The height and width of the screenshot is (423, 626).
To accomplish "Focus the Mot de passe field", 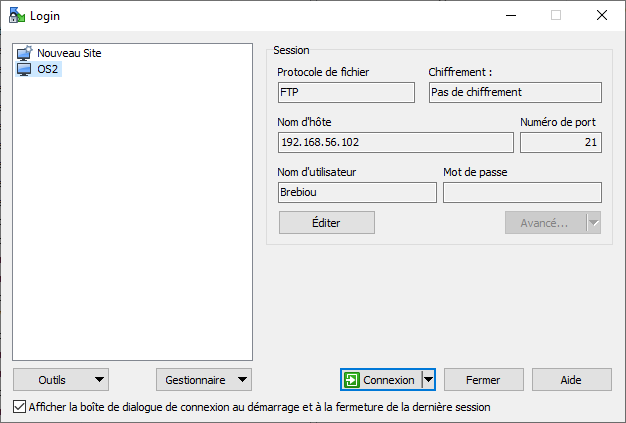I will [522, 192].
